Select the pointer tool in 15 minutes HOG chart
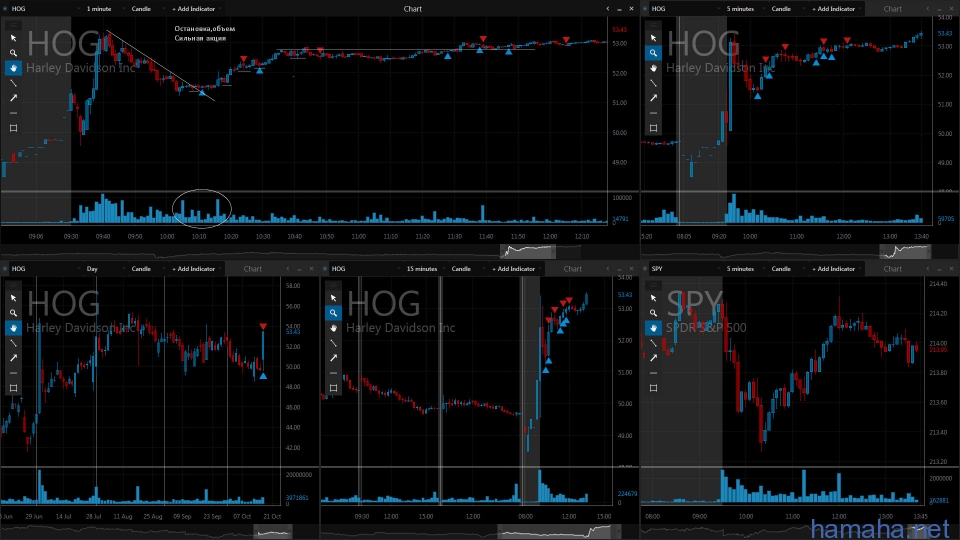 333,298
